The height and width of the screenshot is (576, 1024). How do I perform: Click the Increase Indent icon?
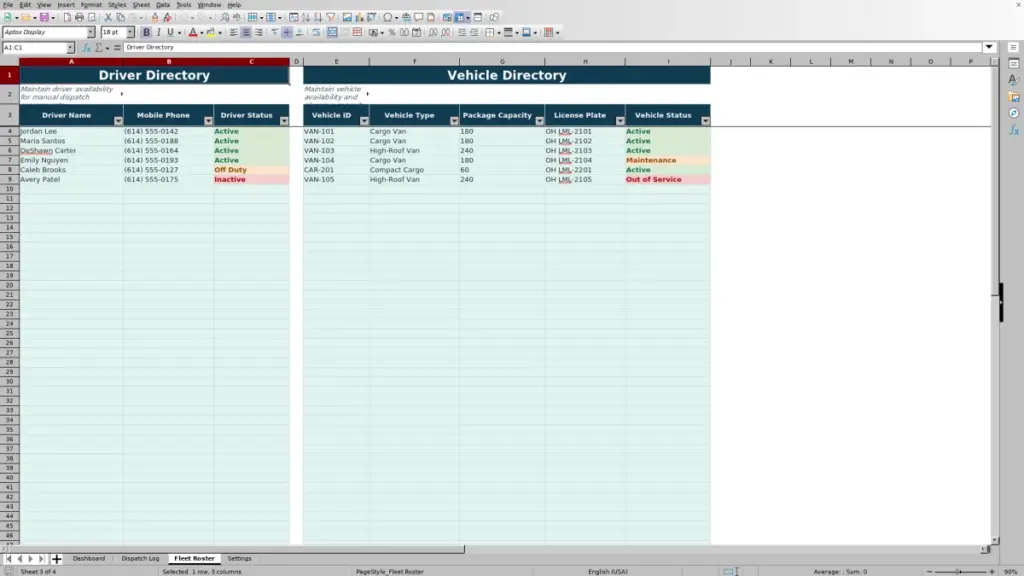(462, 32)
